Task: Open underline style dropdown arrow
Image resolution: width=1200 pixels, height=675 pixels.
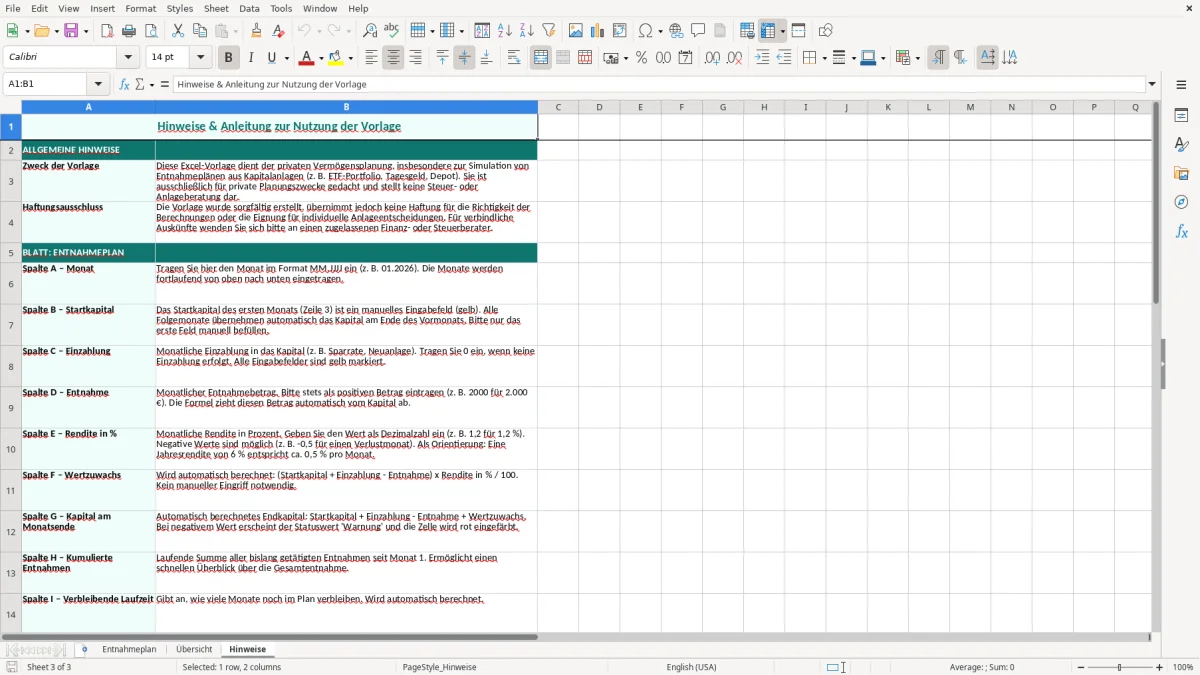Action: (286, 58)
